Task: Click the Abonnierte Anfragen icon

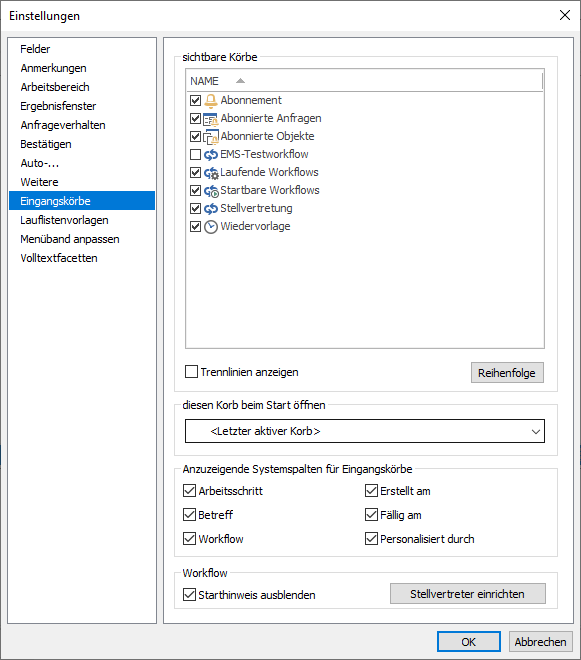Action: [x=211, y=119]
